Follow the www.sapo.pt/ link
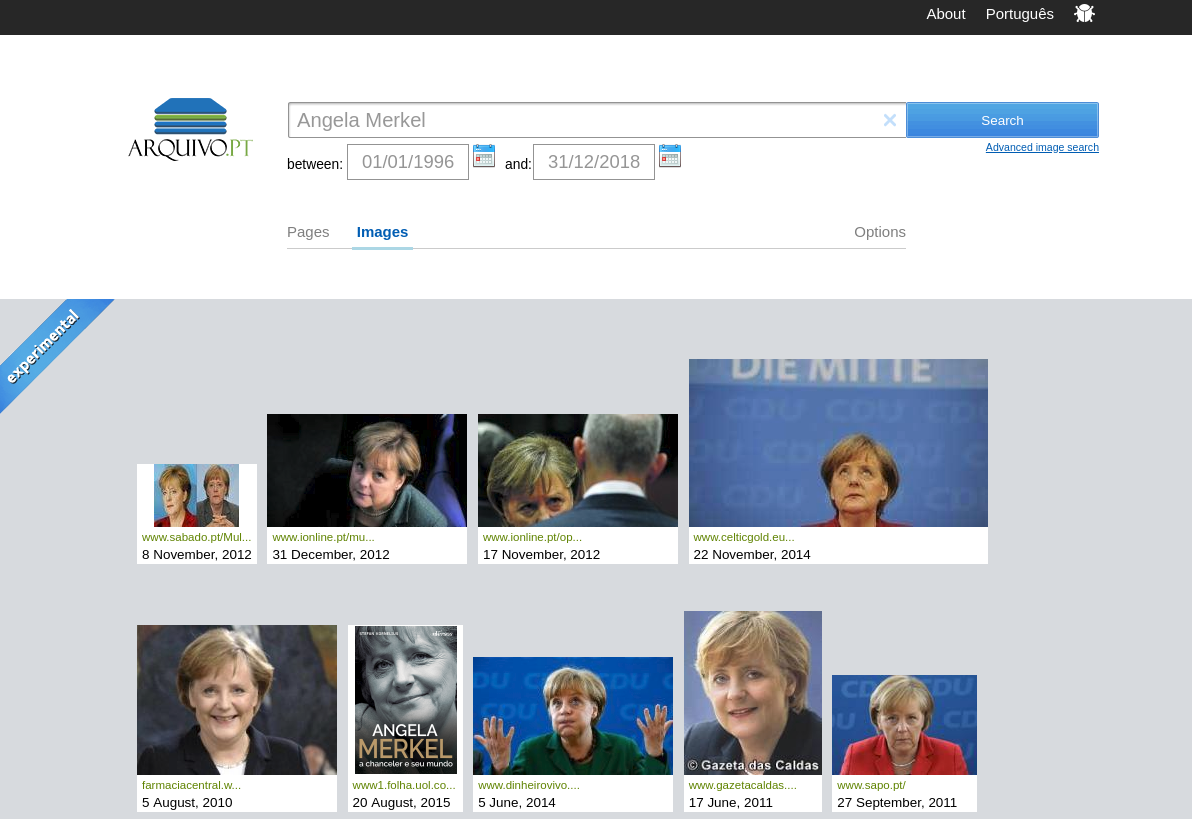Viewport: 1192px width, 819px height. tap(871, 785)
